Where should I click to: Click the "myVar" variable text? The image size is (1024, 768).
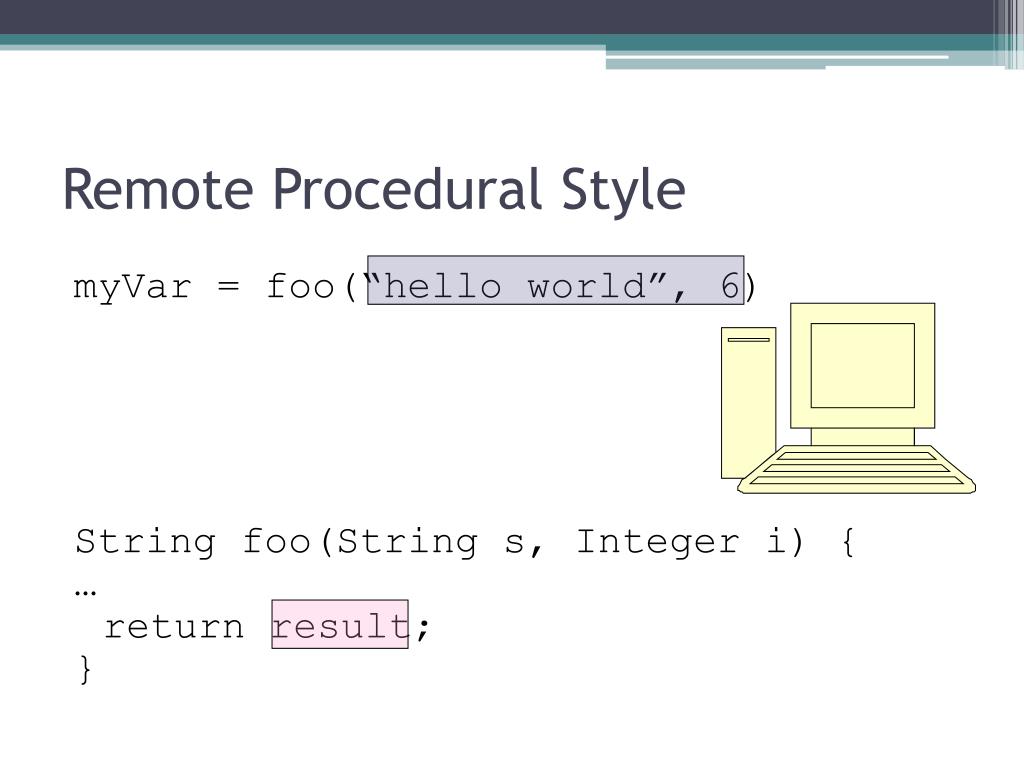point(133,287)
